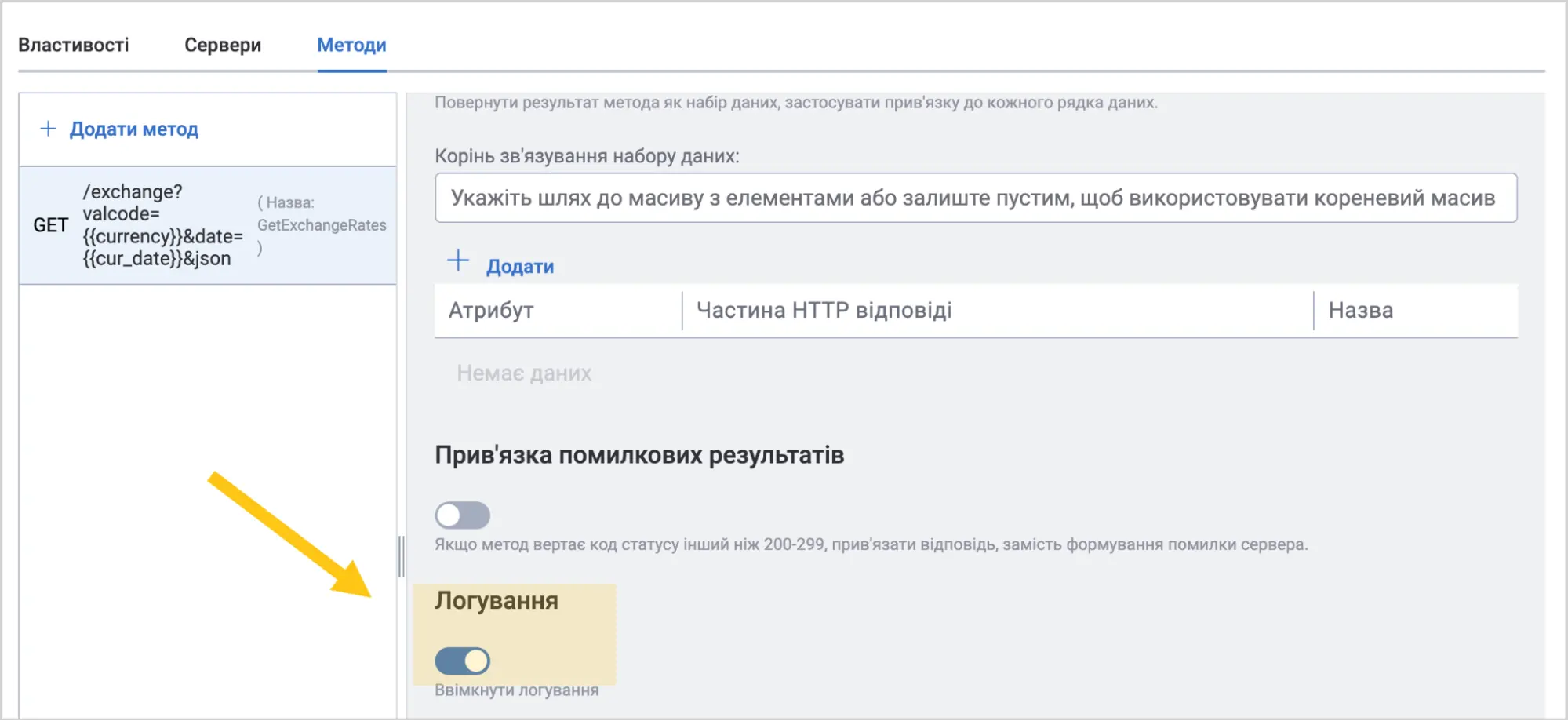Select the GET method label in the list
Viewport: 1568px width, 721px height.
click(x=50, y=225)
